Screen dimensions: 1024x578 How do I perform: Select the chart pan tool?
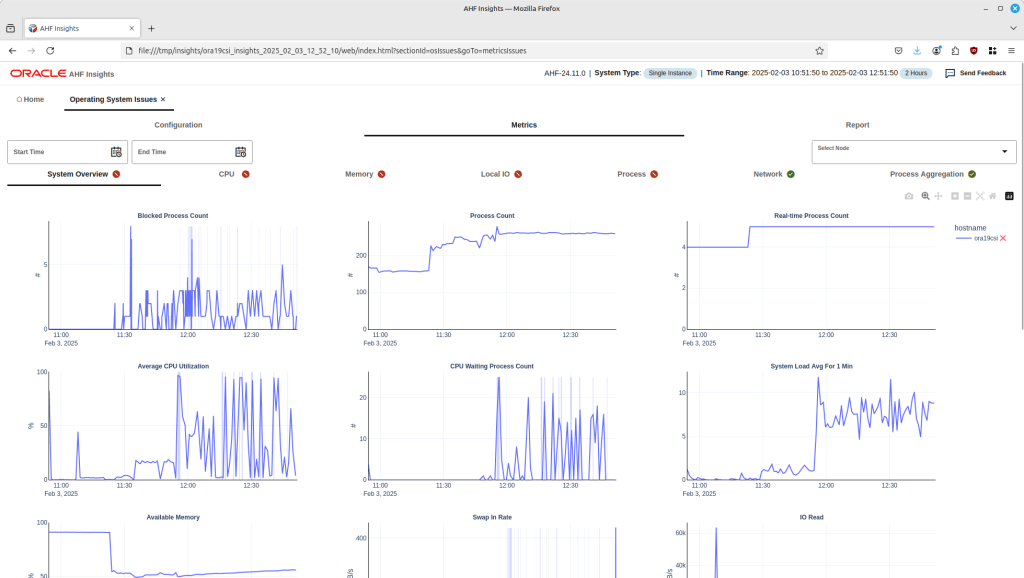(x=938, y=196)
